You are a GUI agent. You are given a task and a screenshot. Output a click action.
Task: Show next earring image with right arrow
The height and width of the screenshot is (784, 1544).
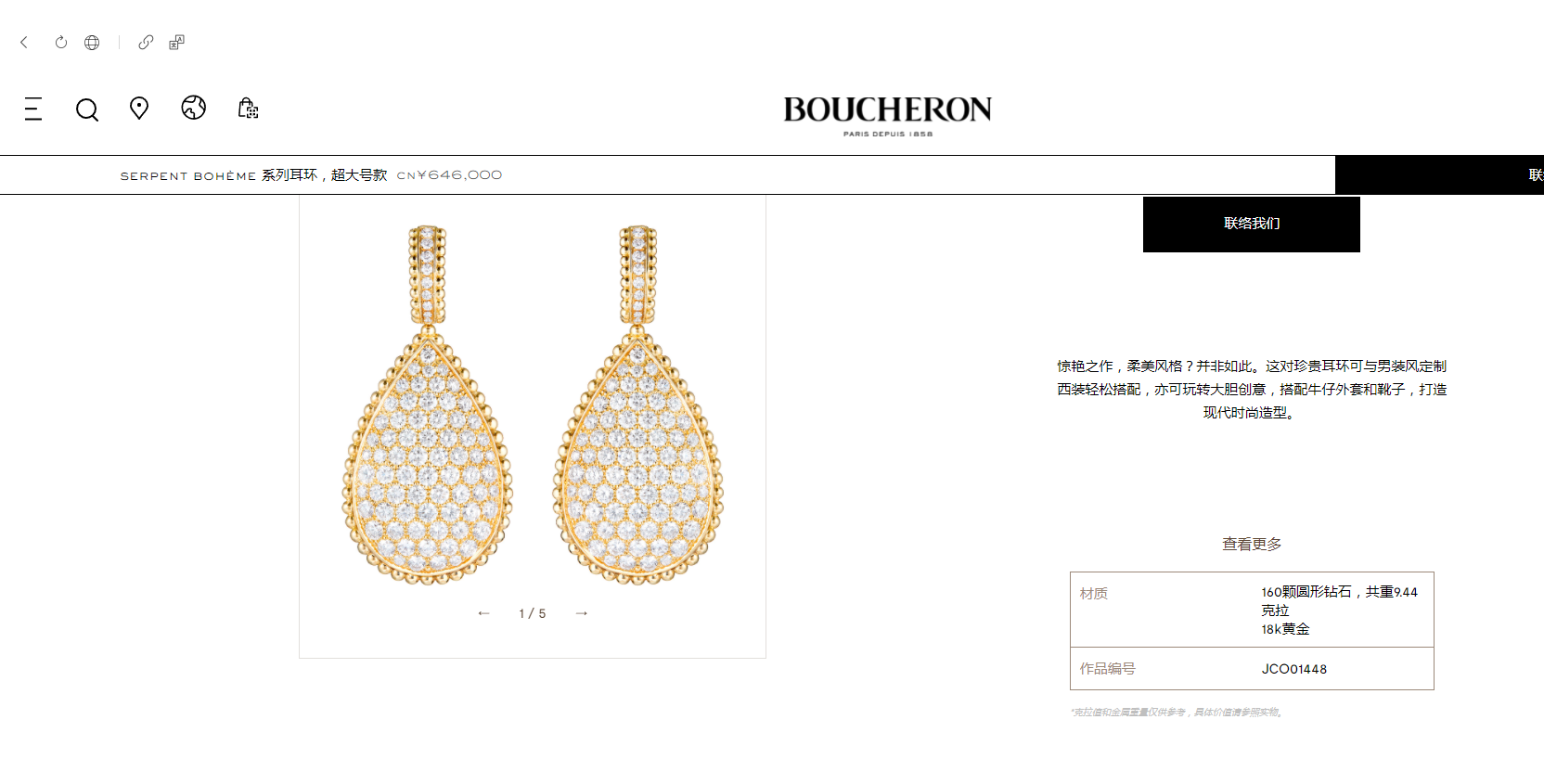[582, 613]
